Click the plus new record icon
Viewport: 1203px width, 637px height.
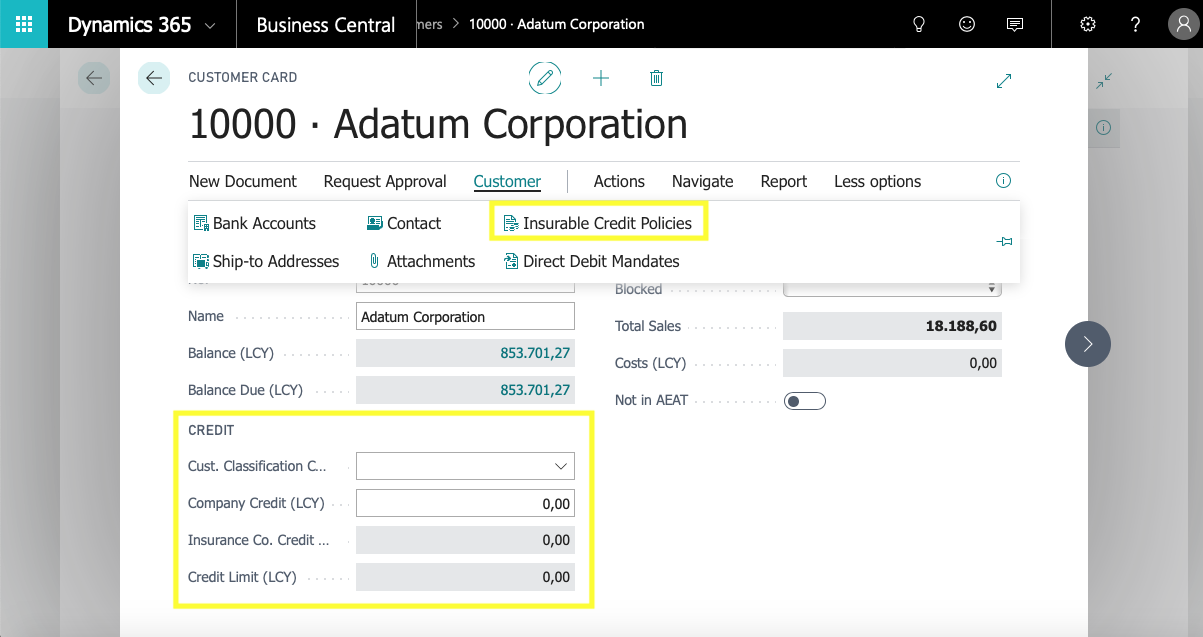tap(601, 78)
